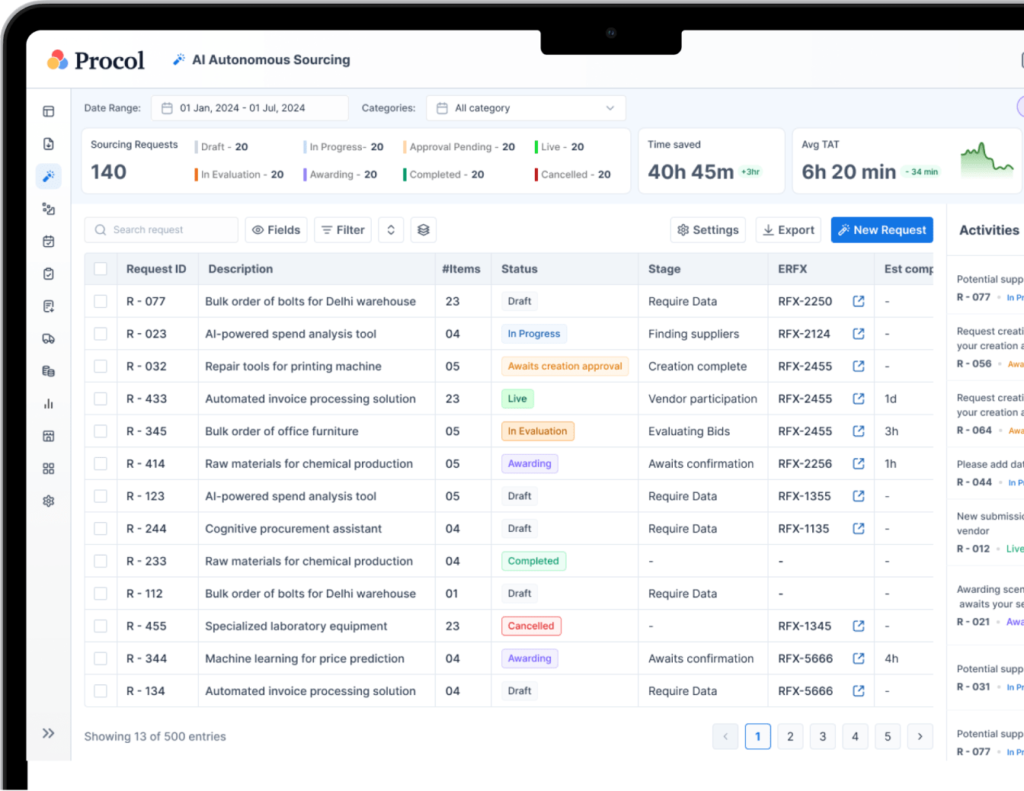This screenshot has height=791, width=1024.
Task: Click the Search request input field
Action: [x=162, y=230]
